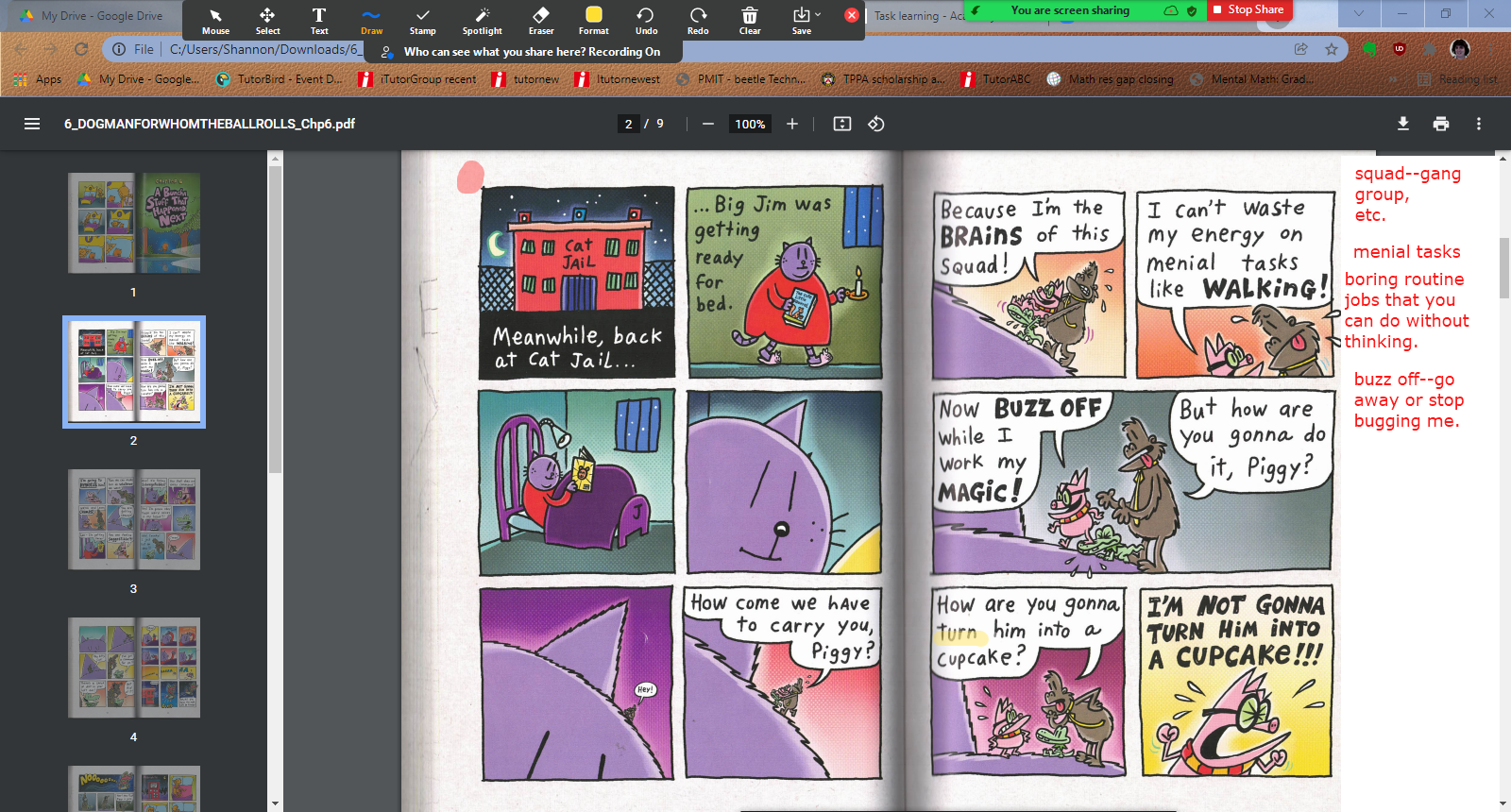Click the share page icon in address bar

1301,49
